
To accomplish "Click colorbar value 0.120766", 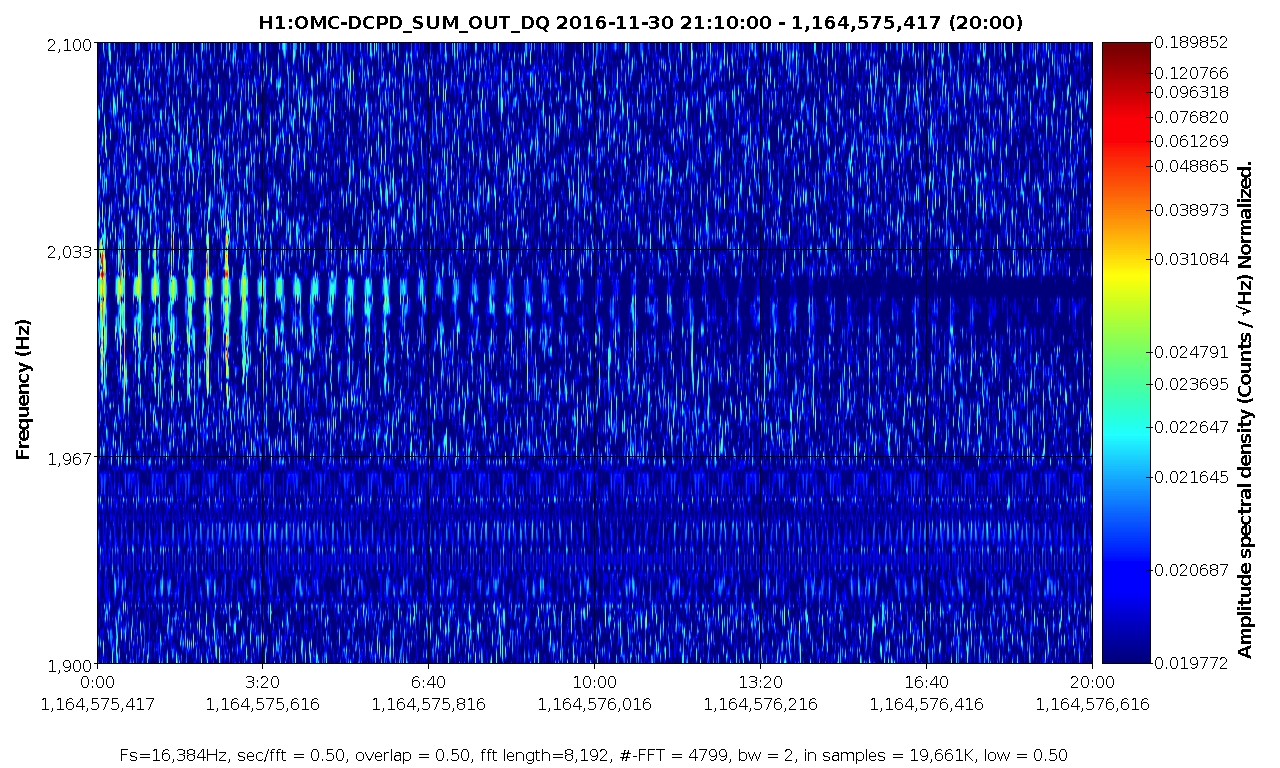I will (1191, 73).
